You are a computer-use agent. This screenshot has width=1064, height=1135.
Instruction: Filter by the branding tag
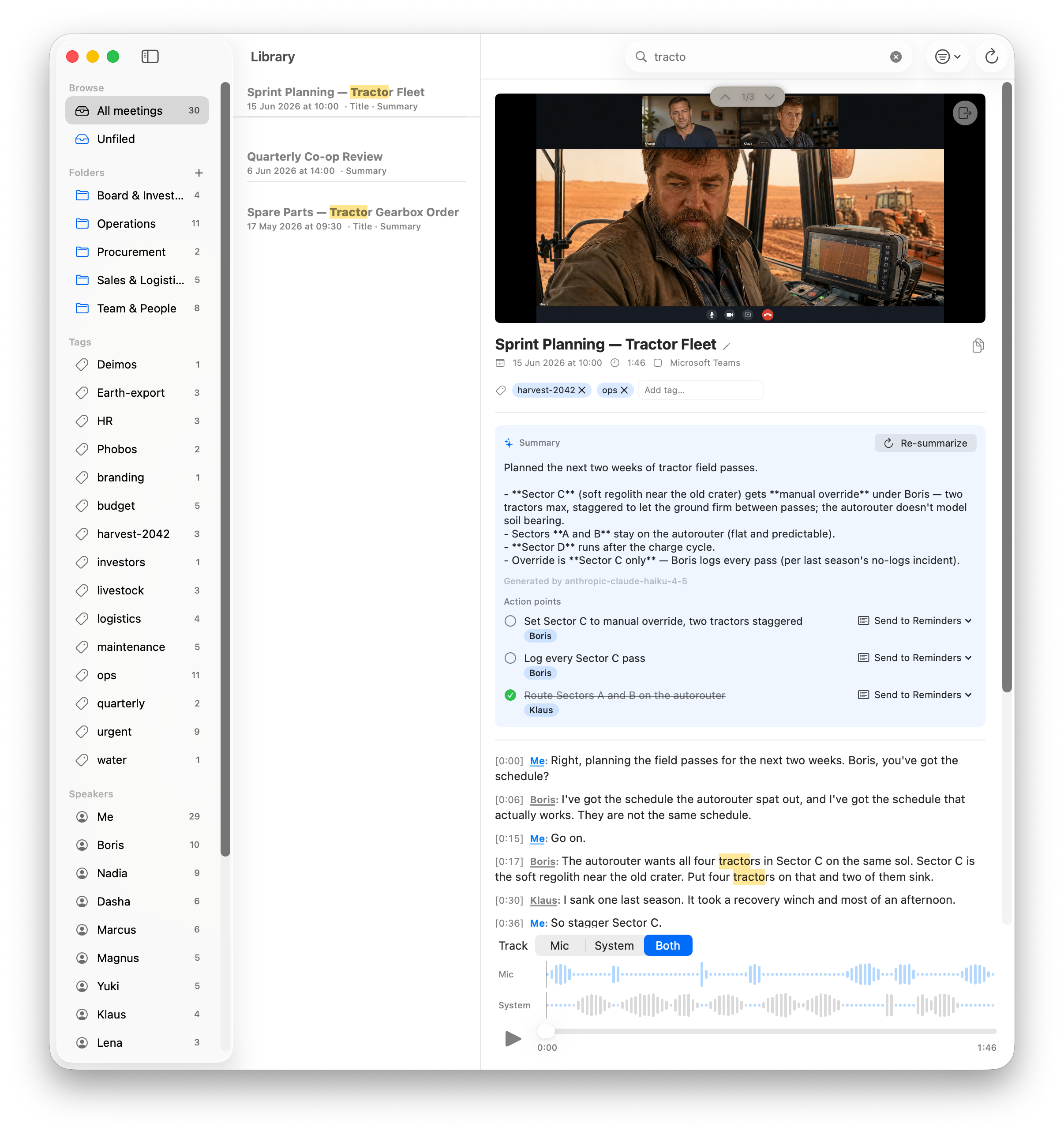pos(137,477)
